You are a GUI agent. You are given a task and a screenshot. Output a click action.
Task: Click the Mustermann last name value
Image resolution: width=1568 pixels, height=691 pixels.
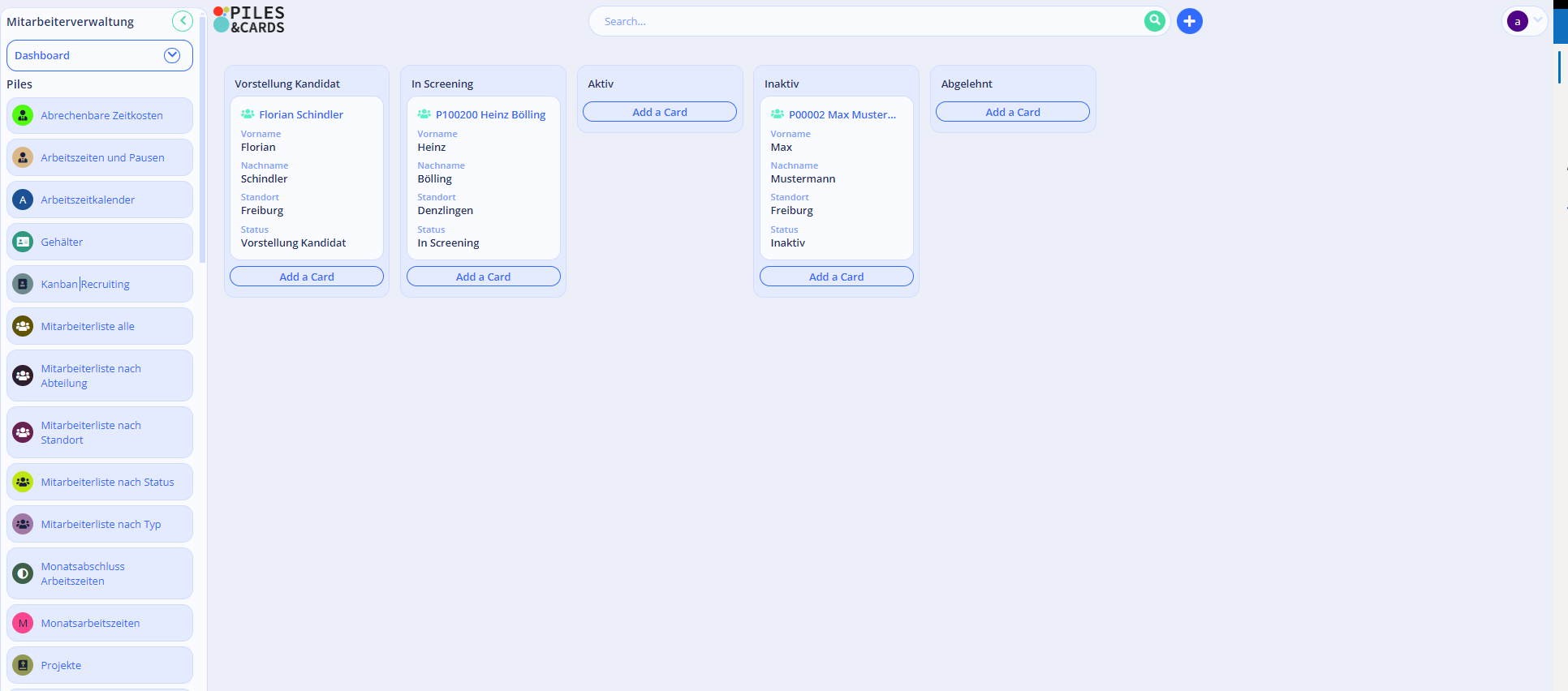pos(803,178)
